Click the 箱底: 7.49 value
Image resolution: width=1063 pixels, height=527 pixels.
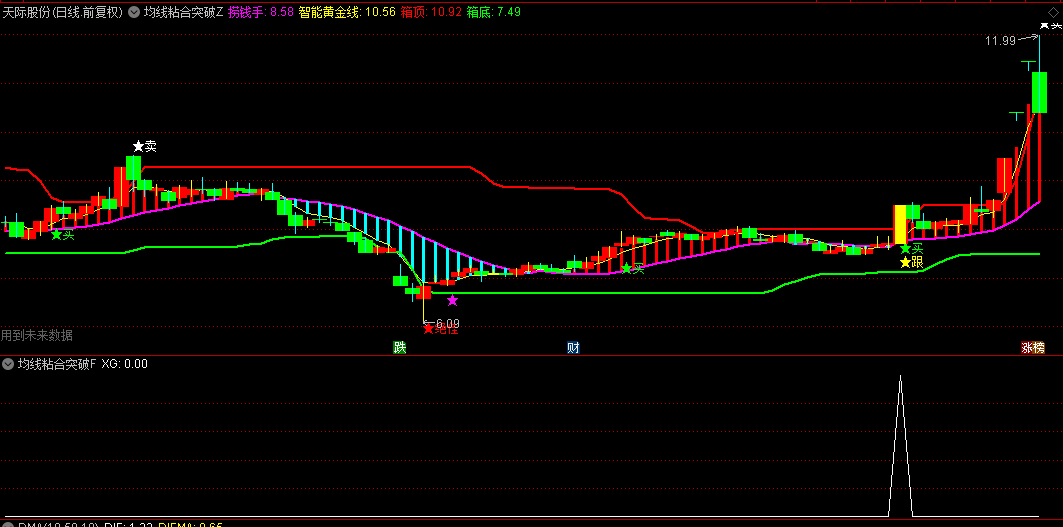pyautogui.click(x=494, y=12)
